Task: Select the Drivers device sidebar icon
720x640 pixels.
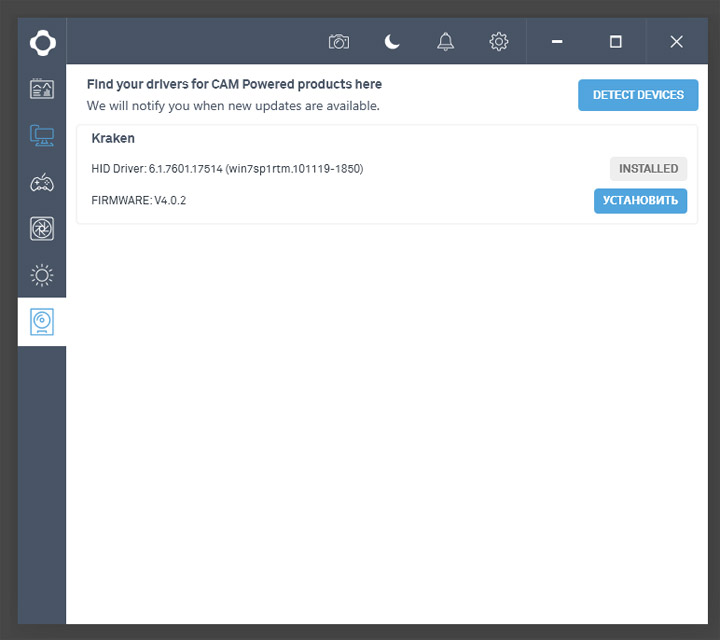Action: [42, 322]
